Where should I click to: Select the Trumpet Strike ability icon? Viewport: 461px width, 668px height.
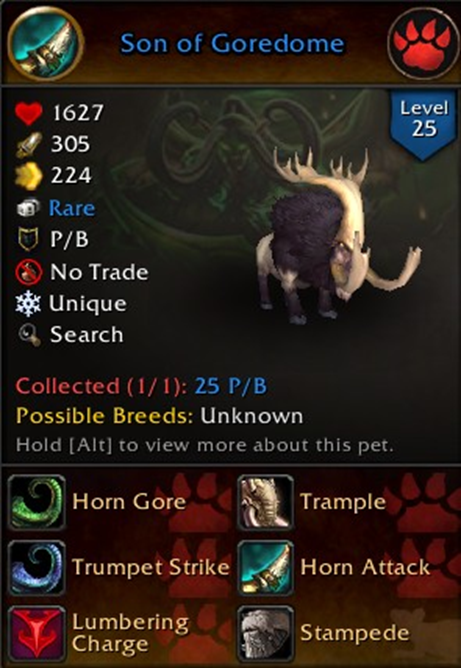(37, 568)
